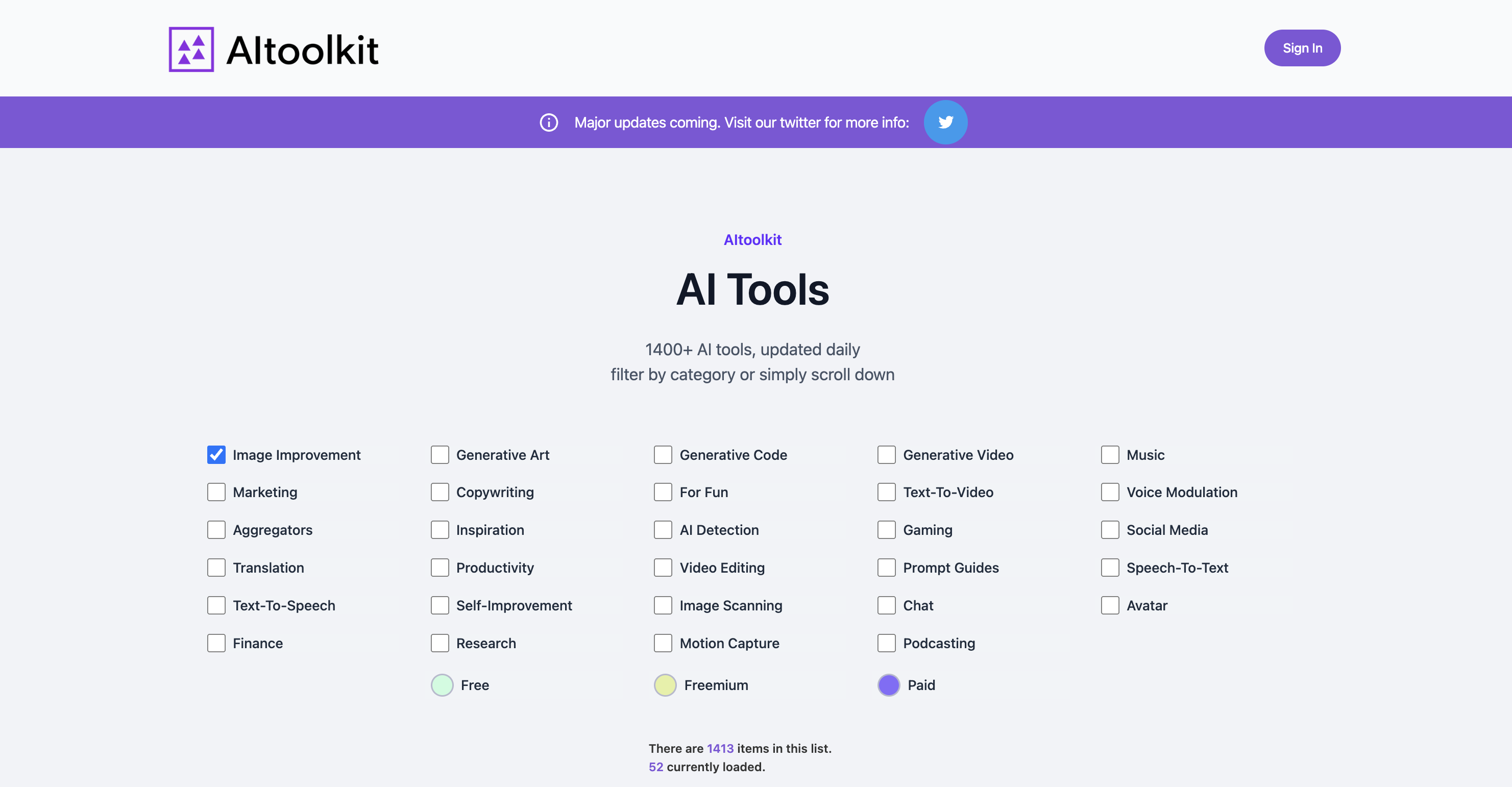The width and height of the screenshot is (1512, 787).
Task: Select the Free pricing filter
Action: (x=442, y=685)
